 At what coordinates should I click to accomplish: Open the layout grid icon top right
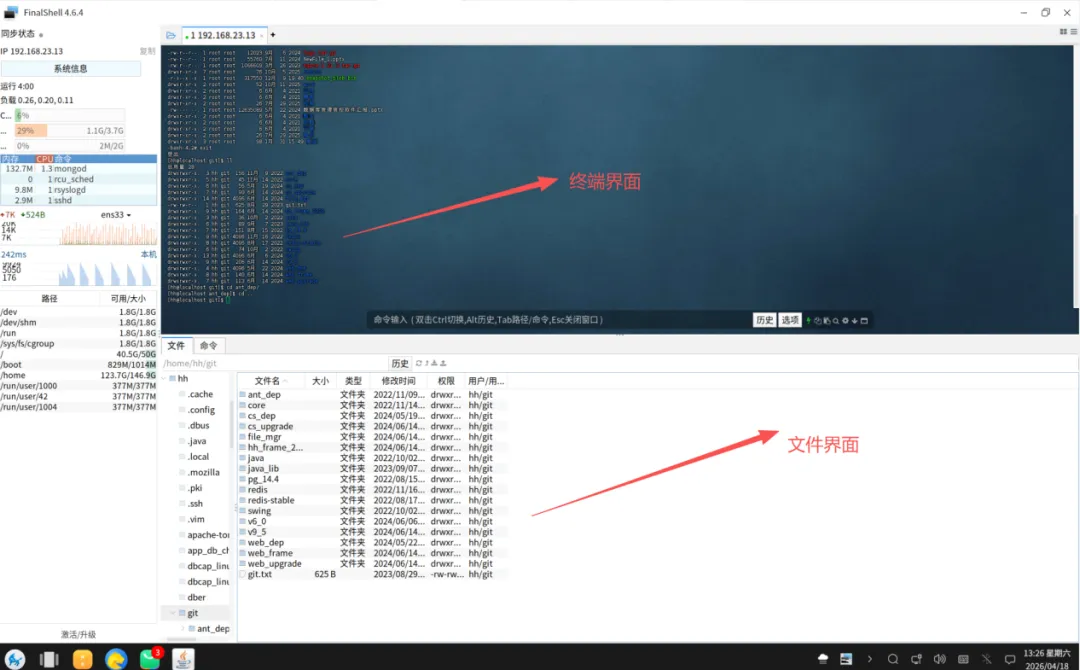click(1063, 32)
